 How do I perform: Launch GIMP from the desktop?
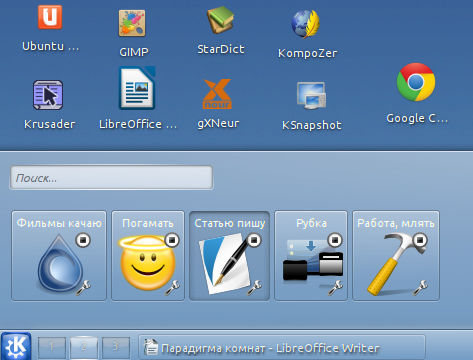[132, 23]
